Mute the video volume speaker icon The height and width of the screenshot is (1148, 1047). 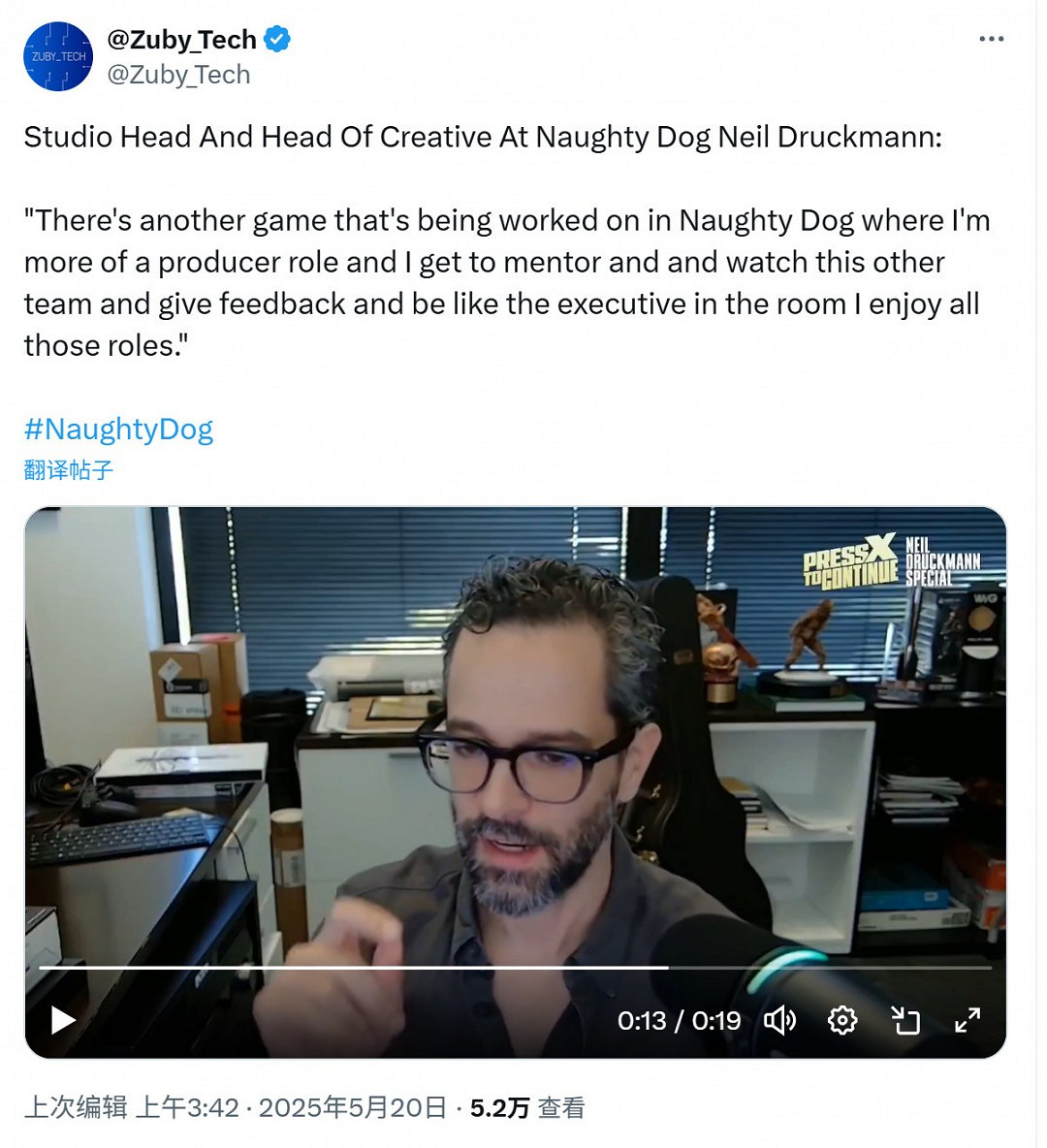click(779, 1020)
